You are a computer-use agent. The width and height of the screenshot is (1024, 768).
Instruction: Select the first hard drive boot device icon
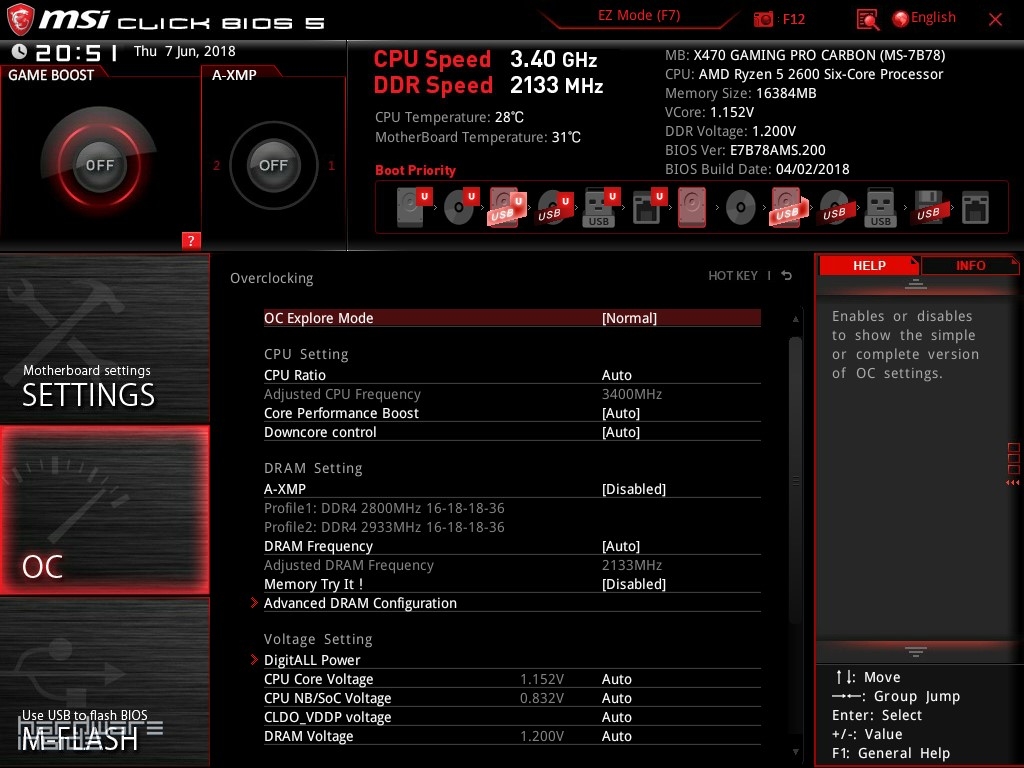click(410, 208)
